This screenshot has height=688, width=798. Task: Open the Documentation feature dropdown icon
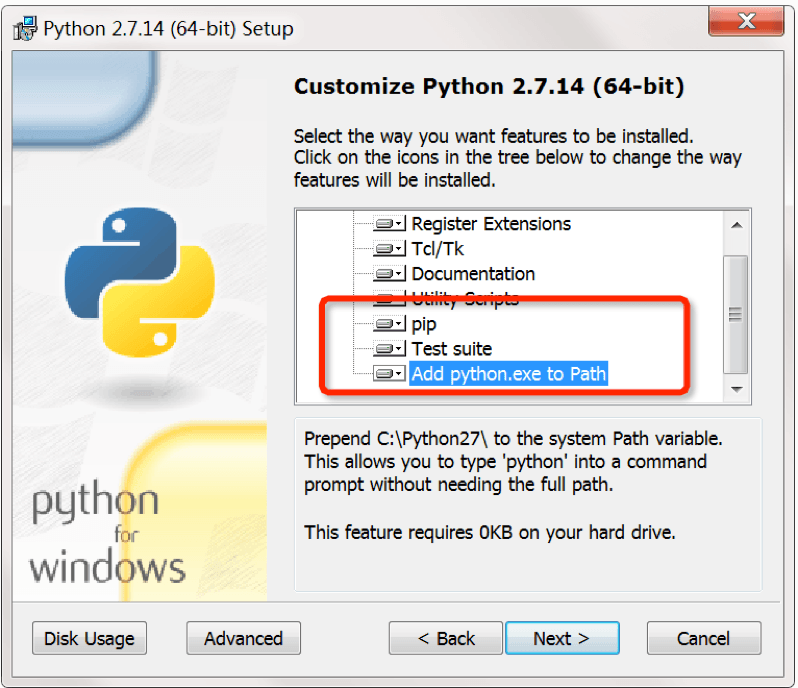pyautogui.click(x=389, y=273)
